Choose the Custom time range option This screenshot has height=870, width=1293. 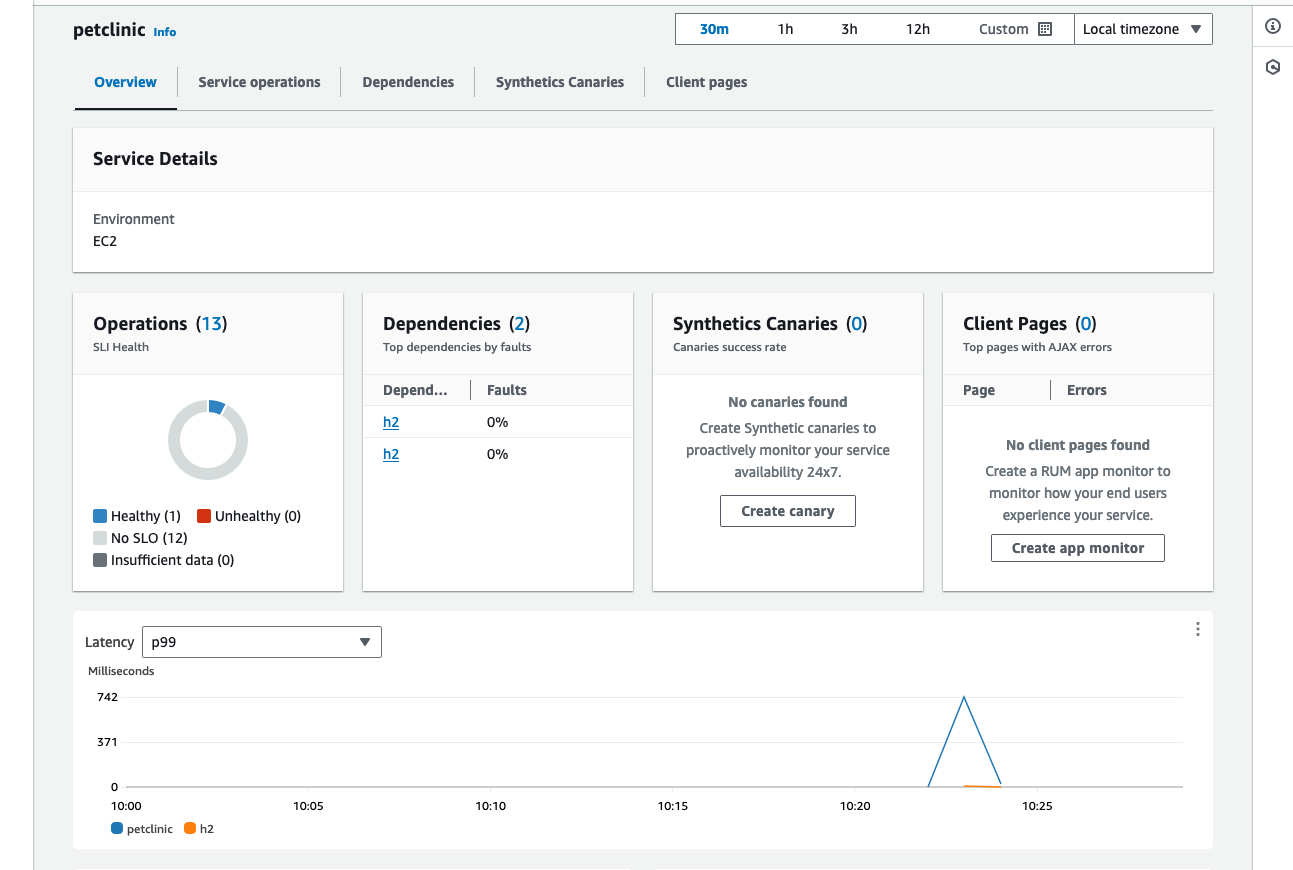pyautogui.click(x=1005, y=28)
